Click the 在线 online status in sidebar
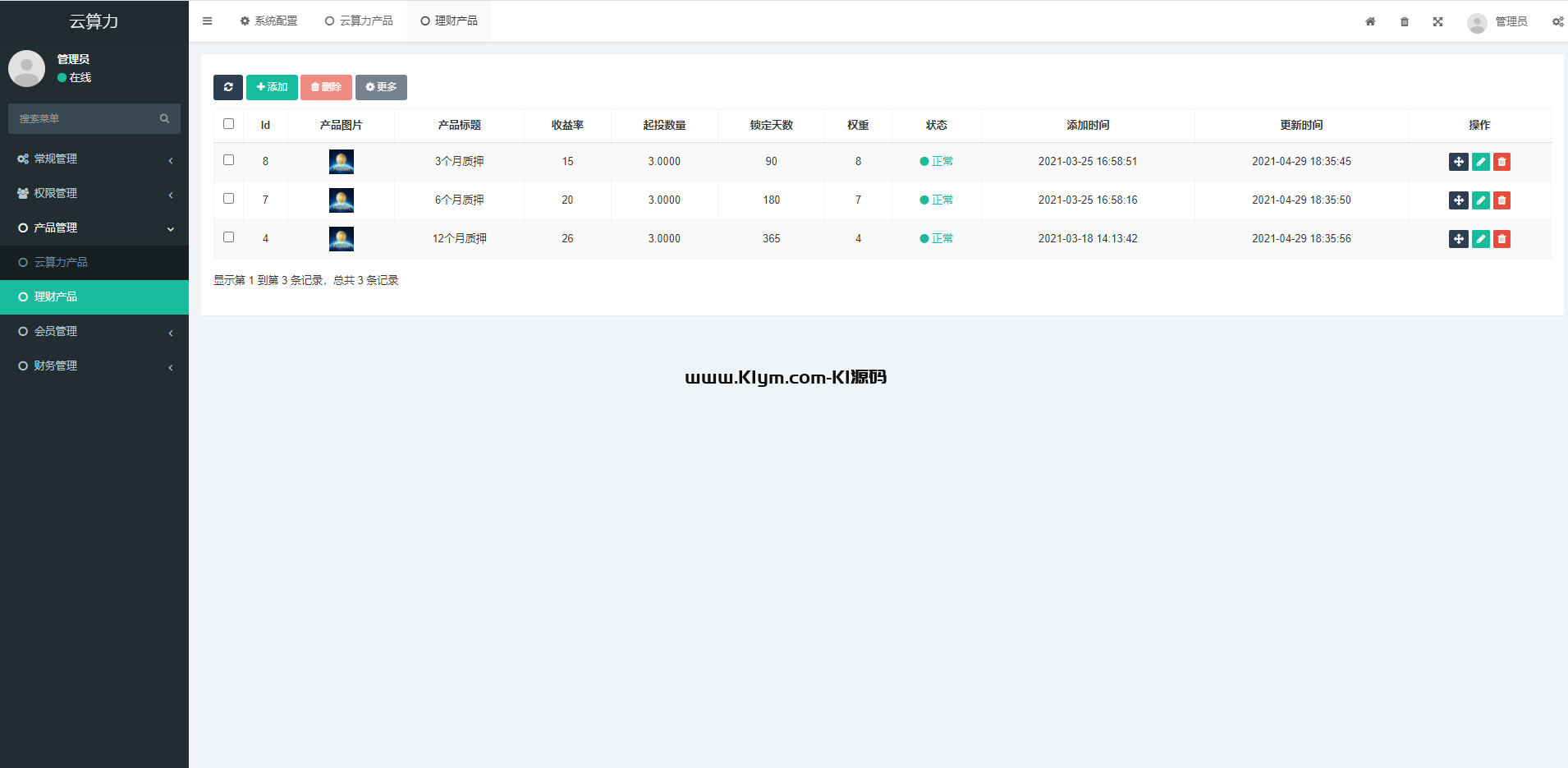The height and width of the screenshot is (768, 1568). pos(75,78)
